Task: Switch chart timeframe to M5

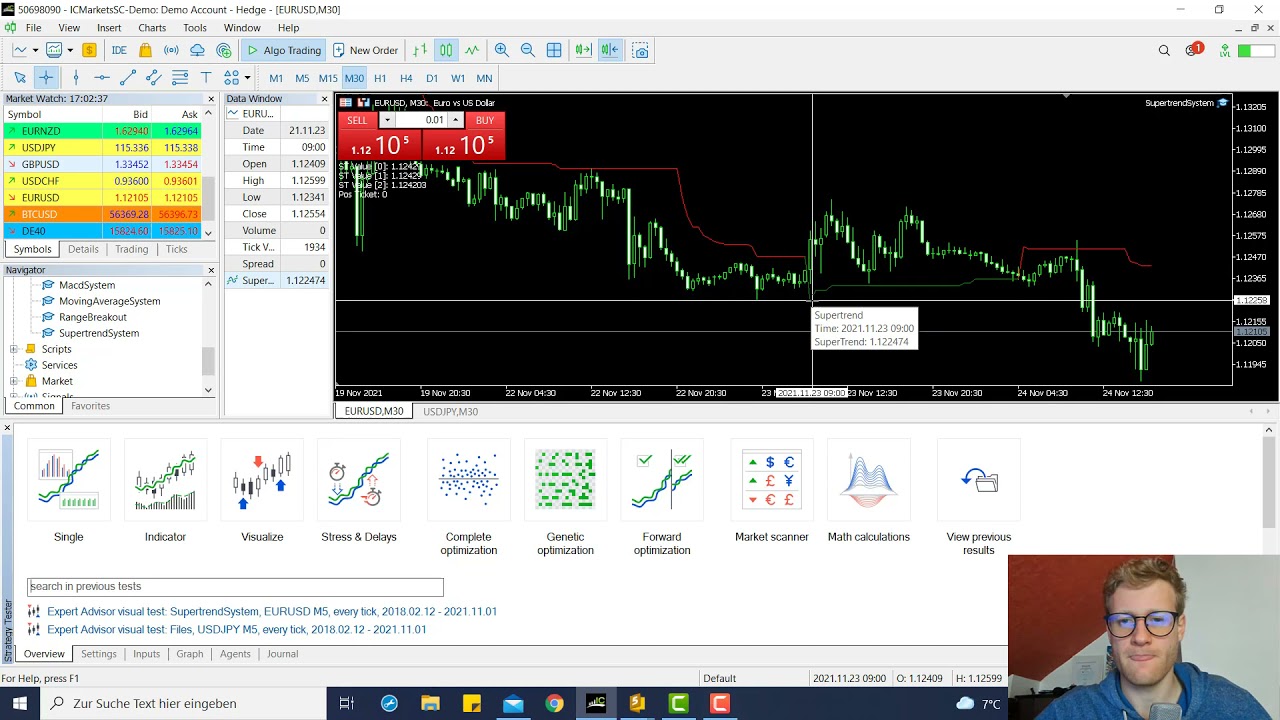Action: [x=302, y=78]
